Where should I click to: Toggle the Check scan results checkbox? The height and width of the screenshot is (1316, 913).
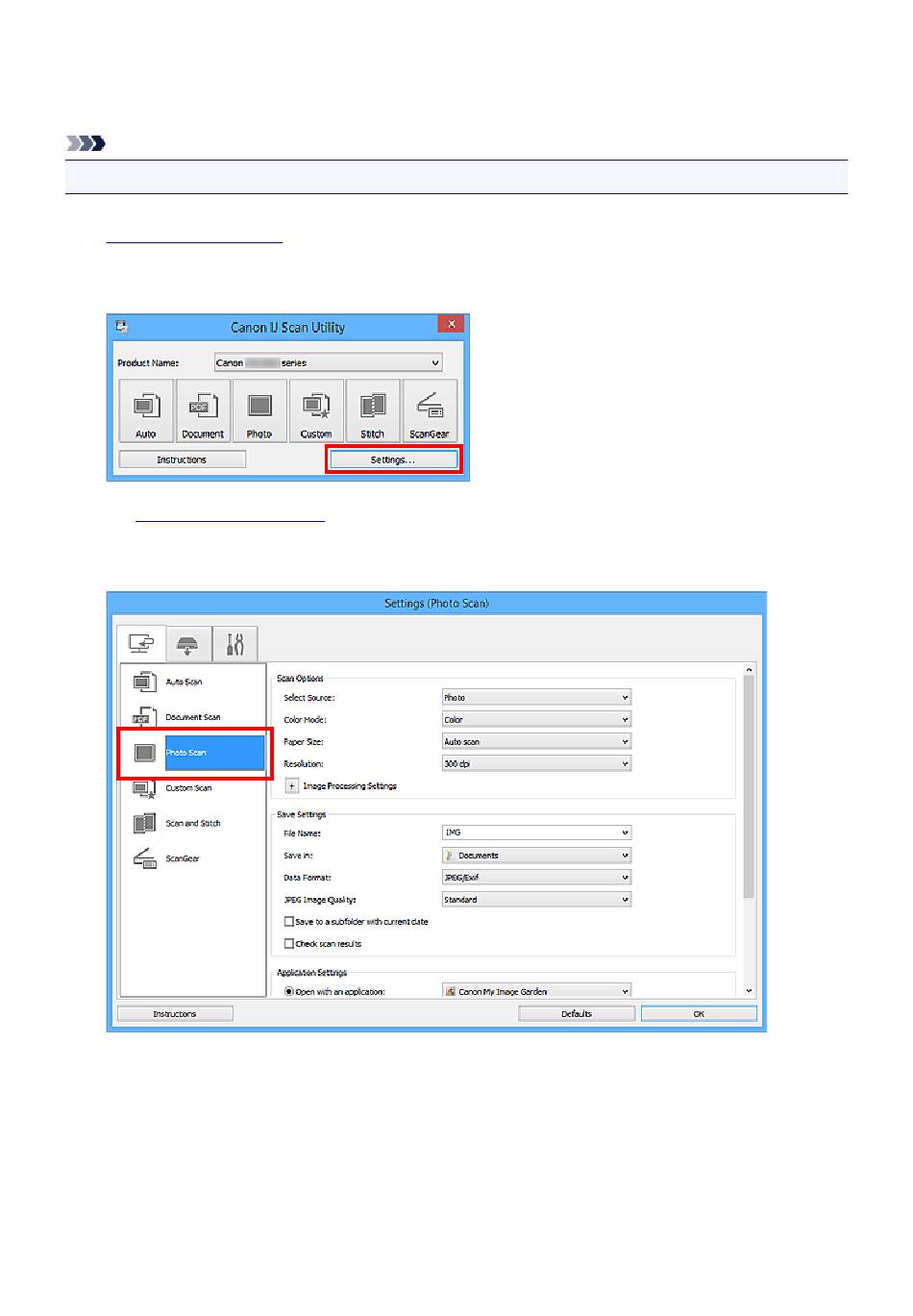(x=289, y=944)
